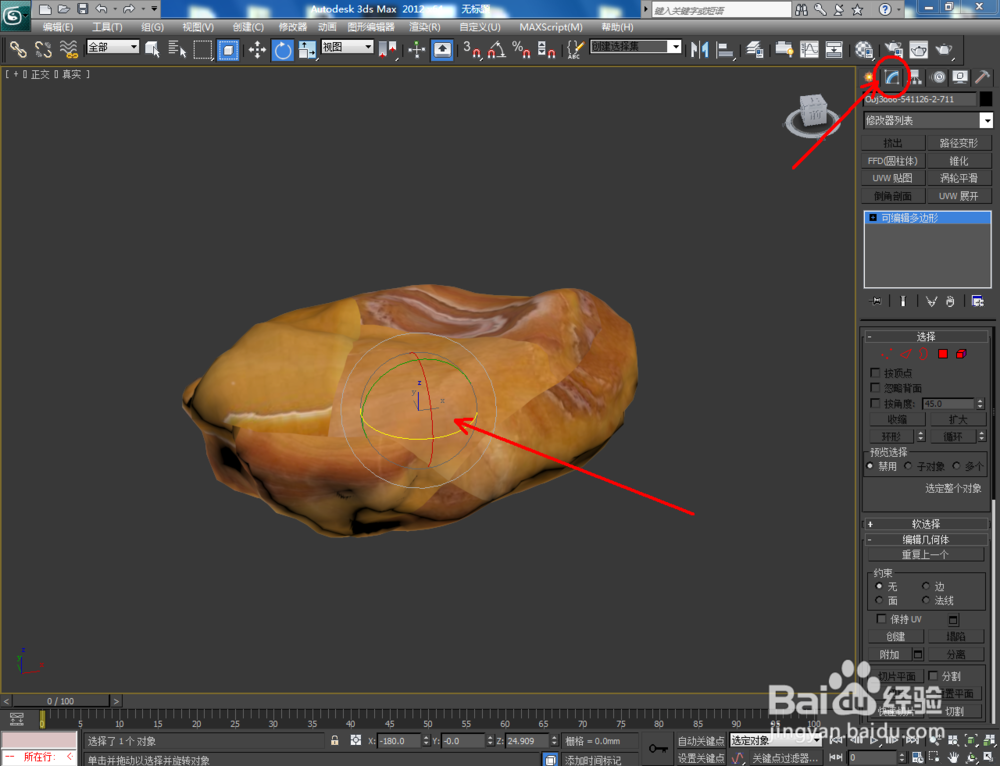Switch to the Create panel tab
This screenshot has height=766, width=1000.
coord(868,77)
